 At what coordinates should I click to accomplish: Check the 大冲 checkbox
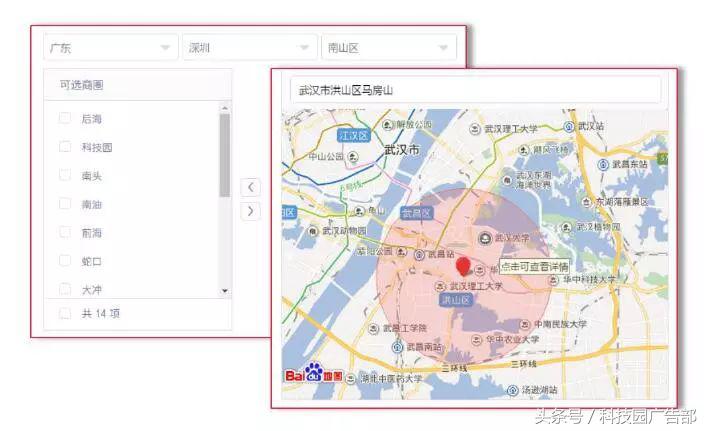(x=65, y=289)
